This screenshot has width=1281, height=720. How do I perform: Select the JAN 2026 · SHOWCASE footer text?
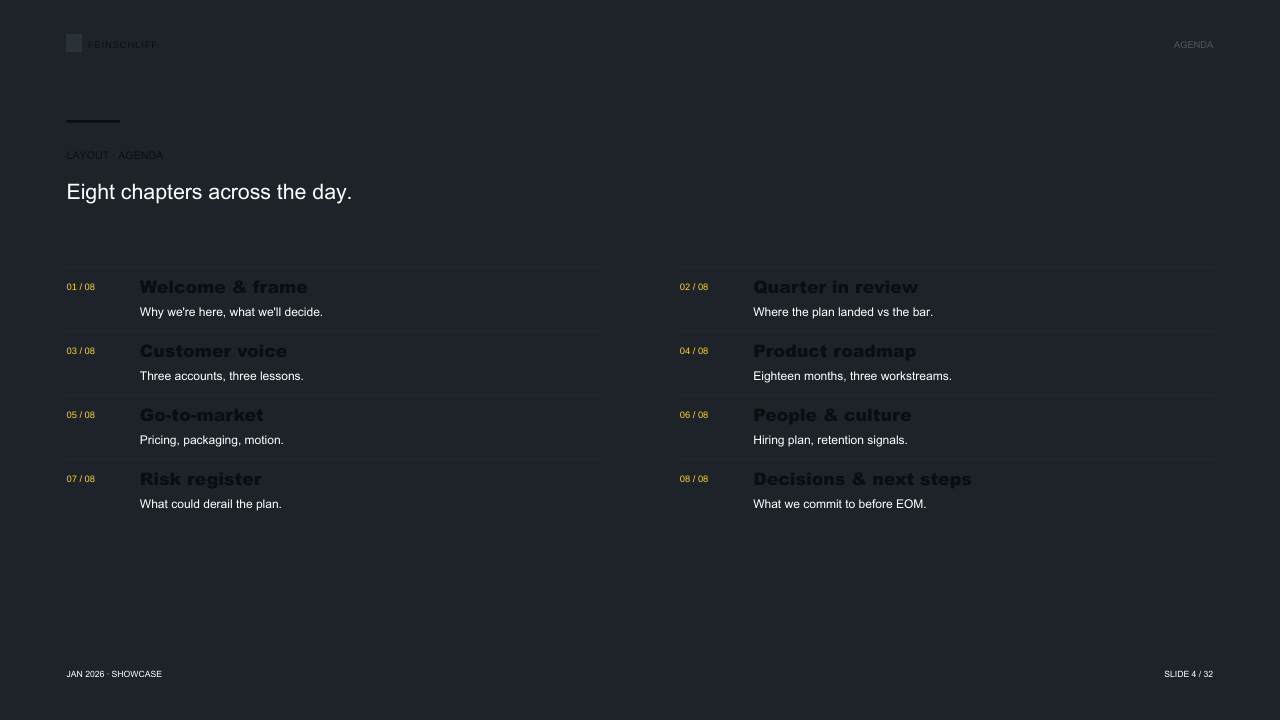pos(114,674)
